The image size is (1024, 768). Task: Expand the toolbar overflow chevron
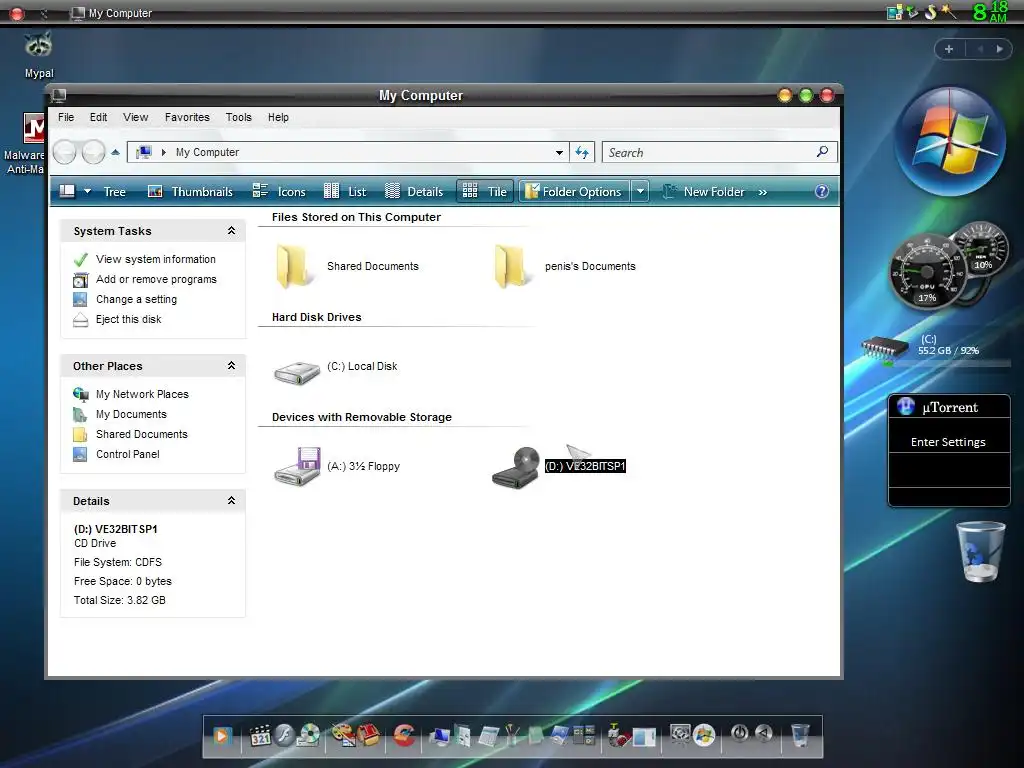(762, 192)
